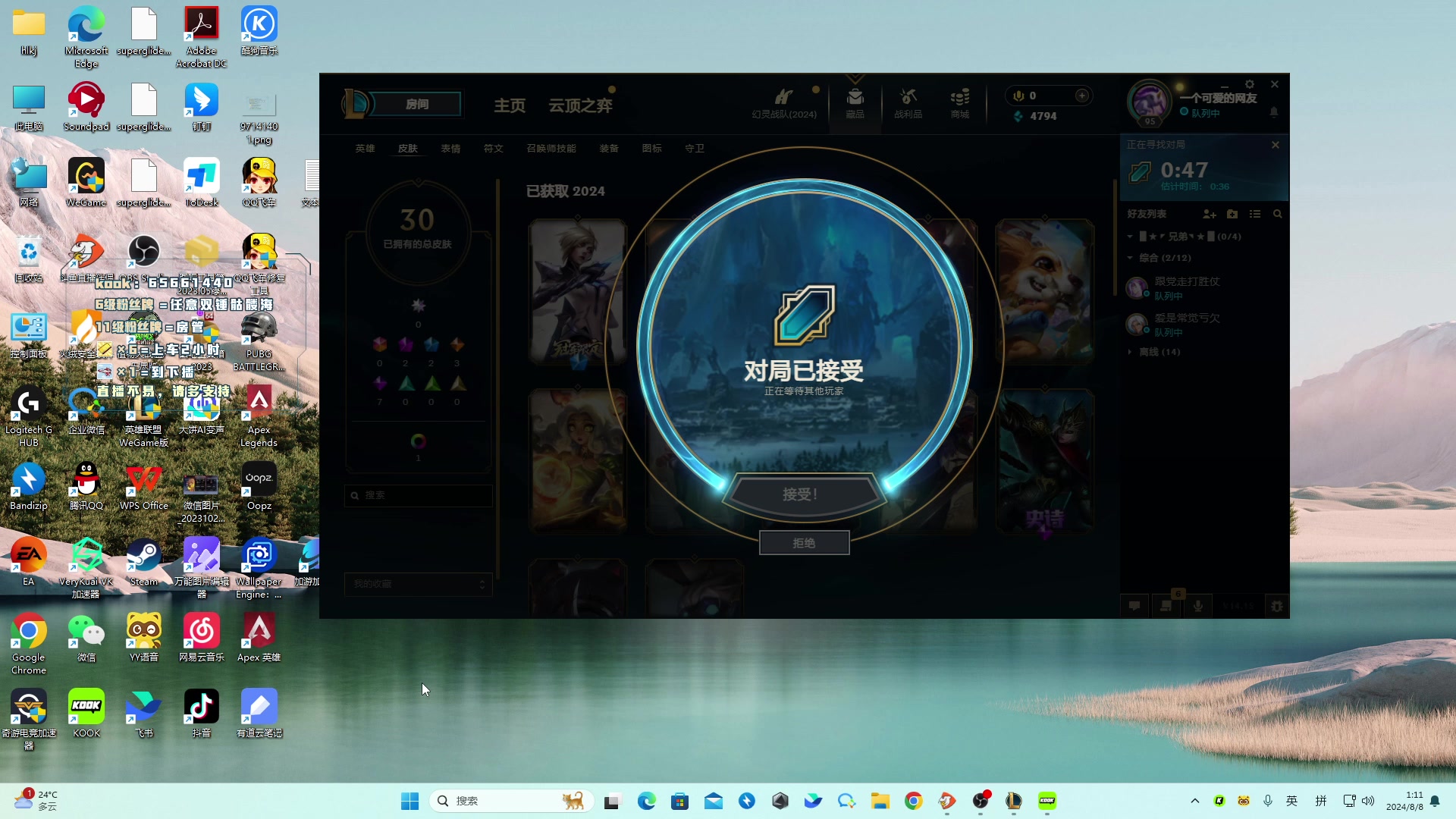Click the skin search input field

click(419, 495)
